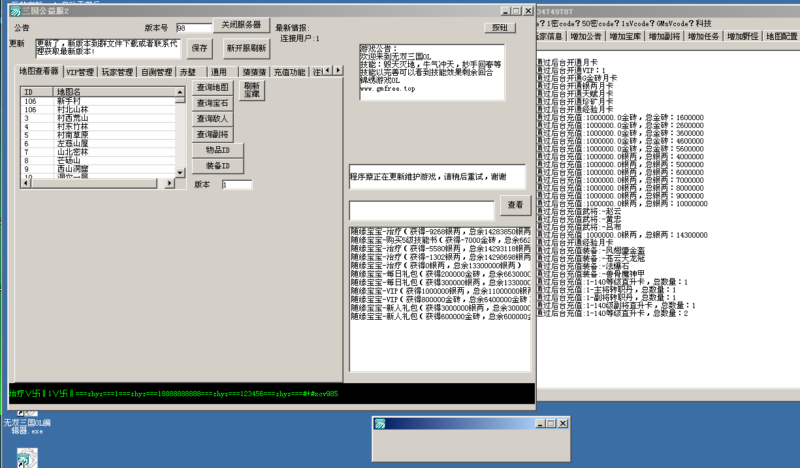Click the 装备ID button
800x468 pixels.
coord(212,165)
